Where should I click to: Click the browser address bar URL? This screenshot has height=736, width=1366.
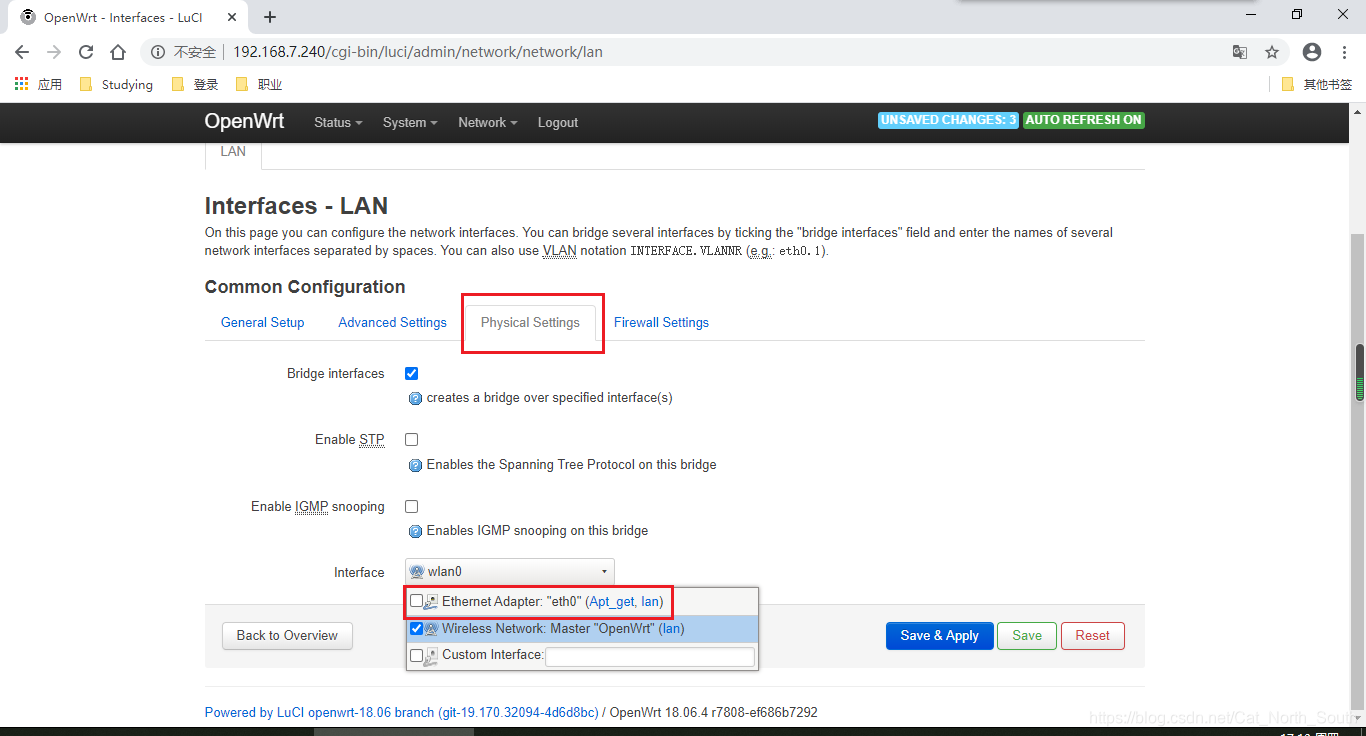[x=418, y=52]
